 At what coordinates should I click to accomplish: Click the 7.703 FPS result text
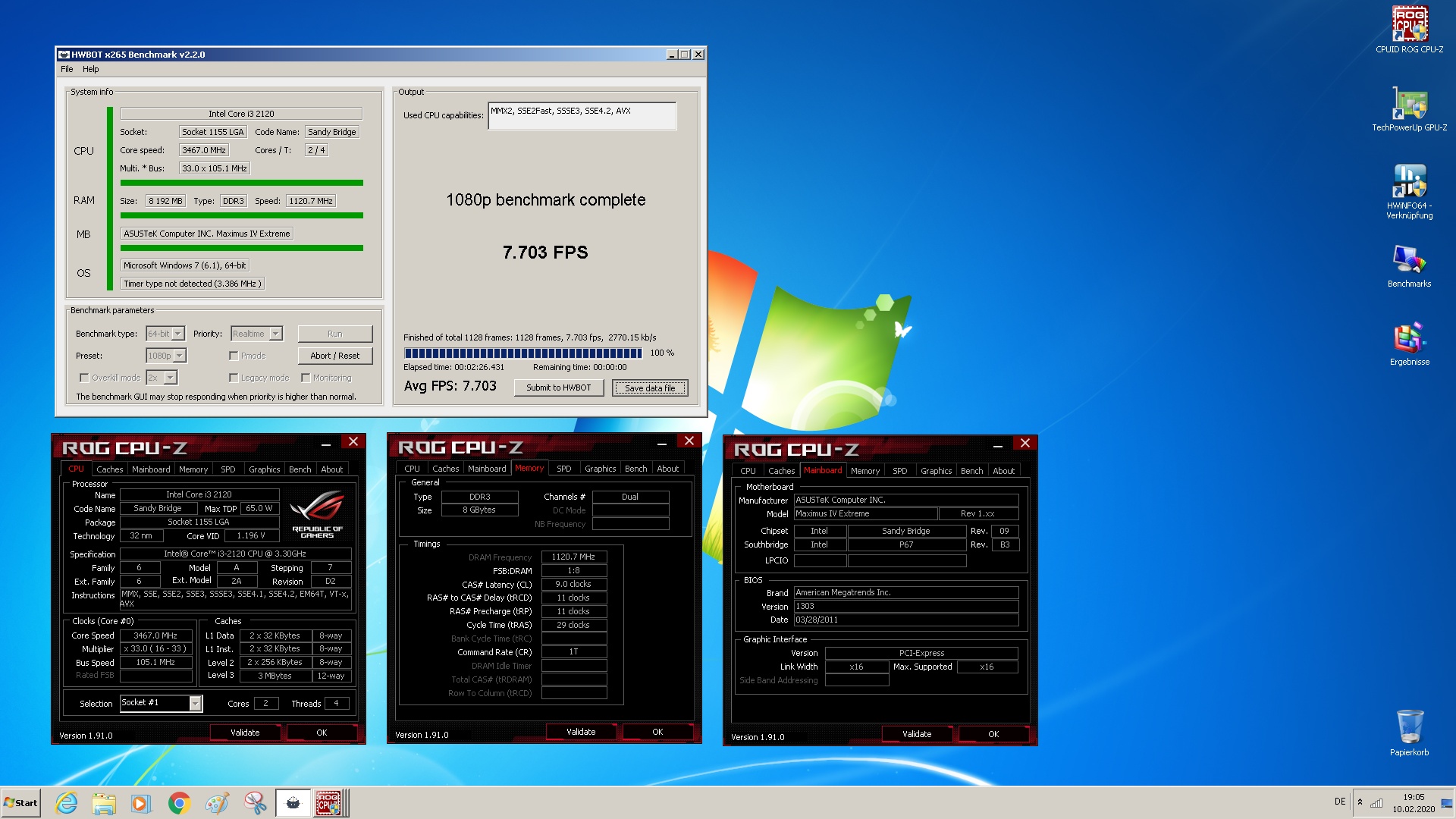545,253
